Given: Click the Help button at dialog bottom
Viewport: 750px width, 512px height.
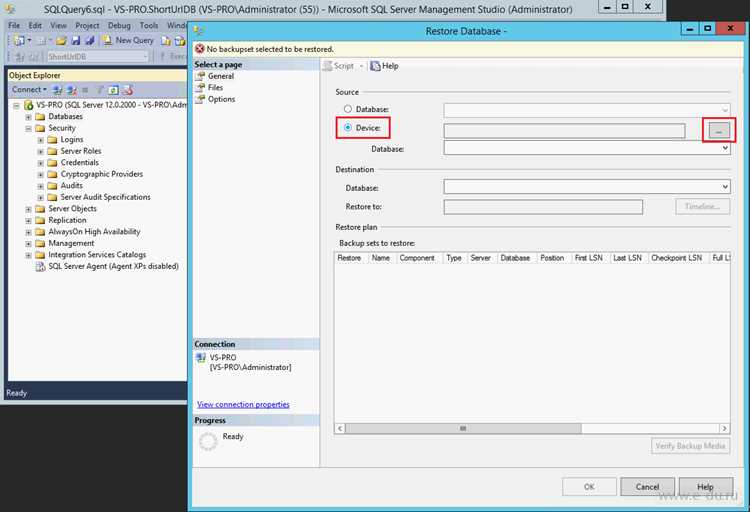Looking at the screenshot, I should coord(706,487).
